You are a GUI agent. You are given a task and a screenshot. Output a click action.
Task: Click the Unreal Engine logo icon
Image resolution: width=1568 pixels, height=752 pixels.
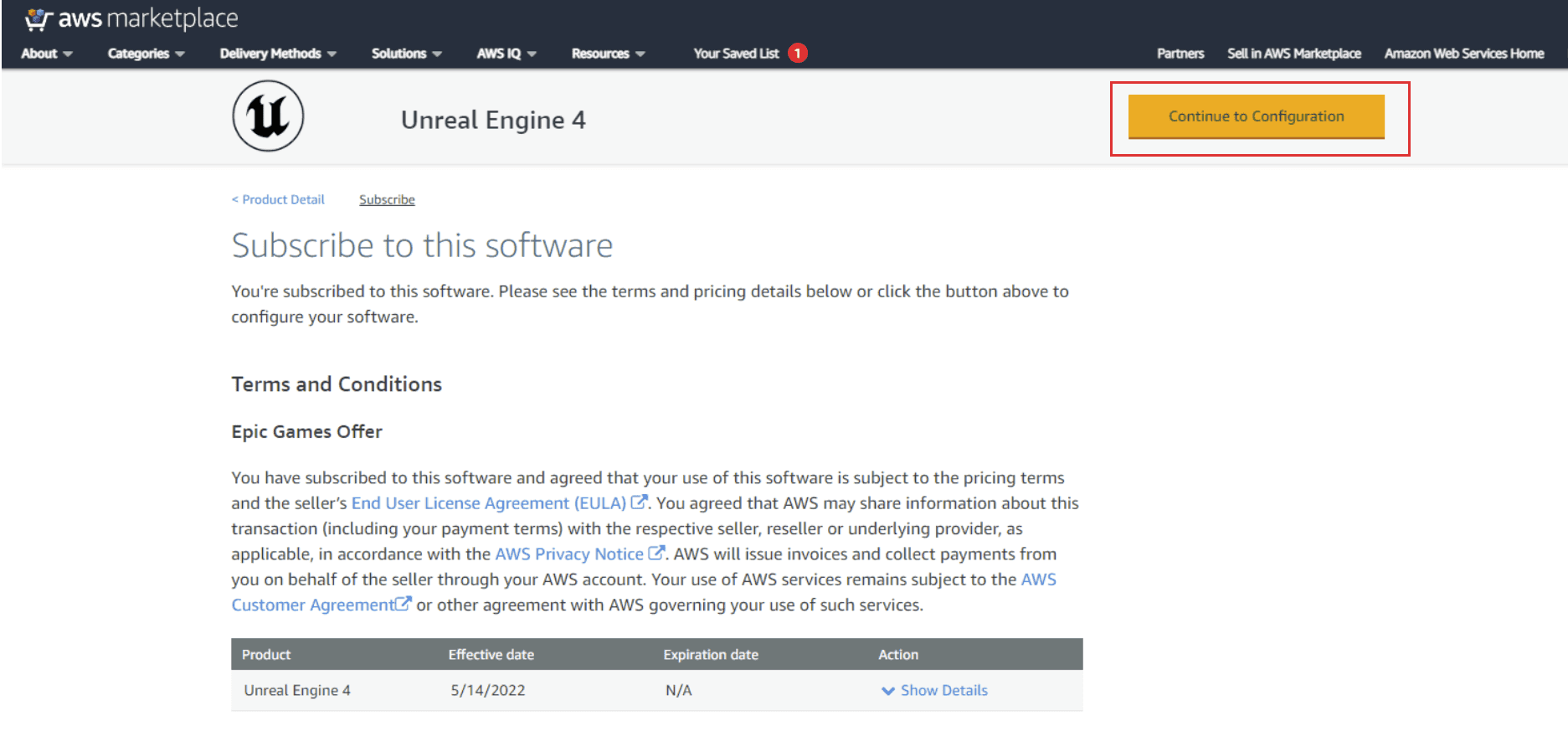[x=268, y=116]
